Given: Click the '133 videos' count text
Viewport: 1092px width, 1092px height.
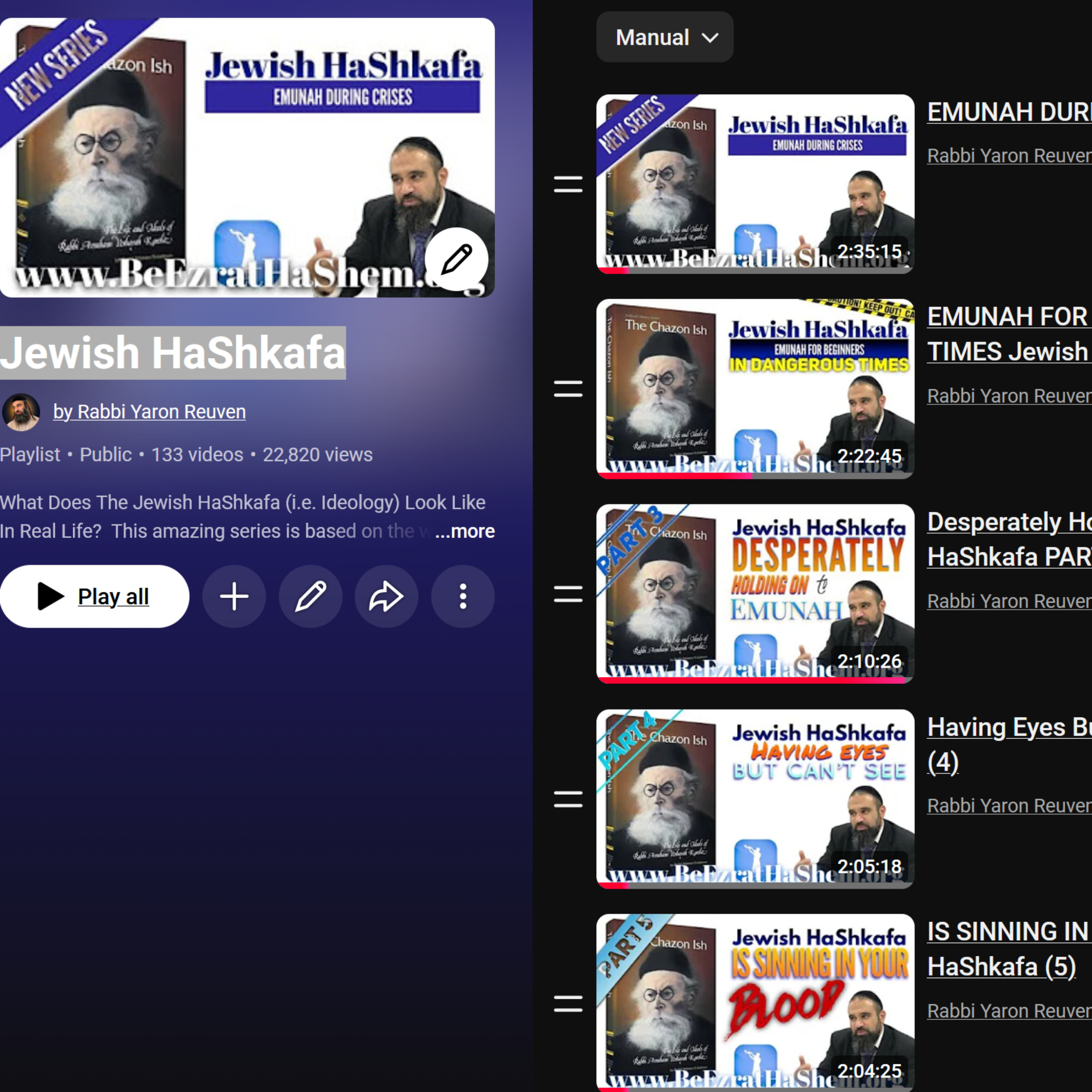Looking at the screenshot, I should point(197,454).
